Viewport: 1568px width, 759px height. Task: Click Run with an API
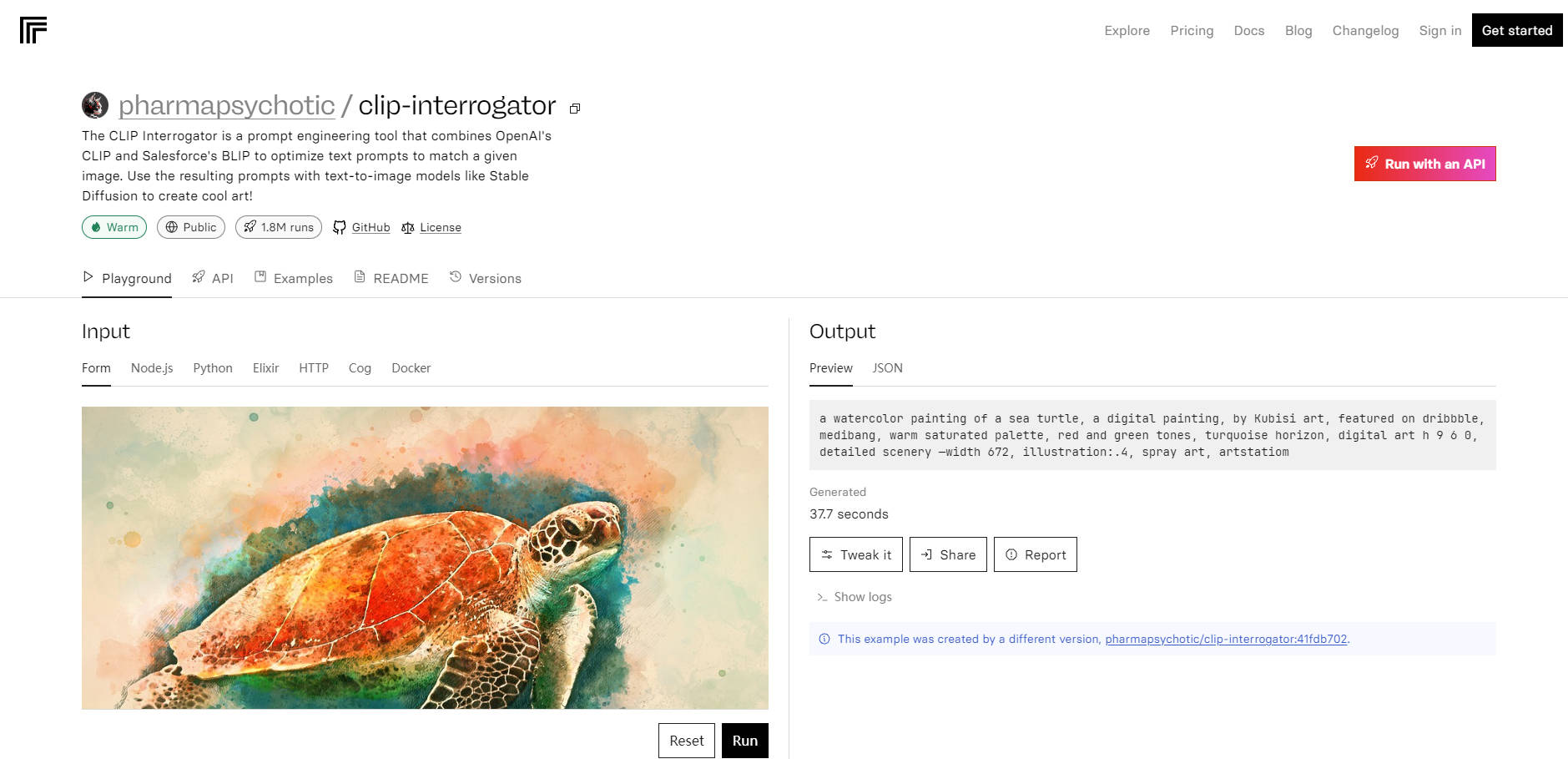coord(1424,164)
